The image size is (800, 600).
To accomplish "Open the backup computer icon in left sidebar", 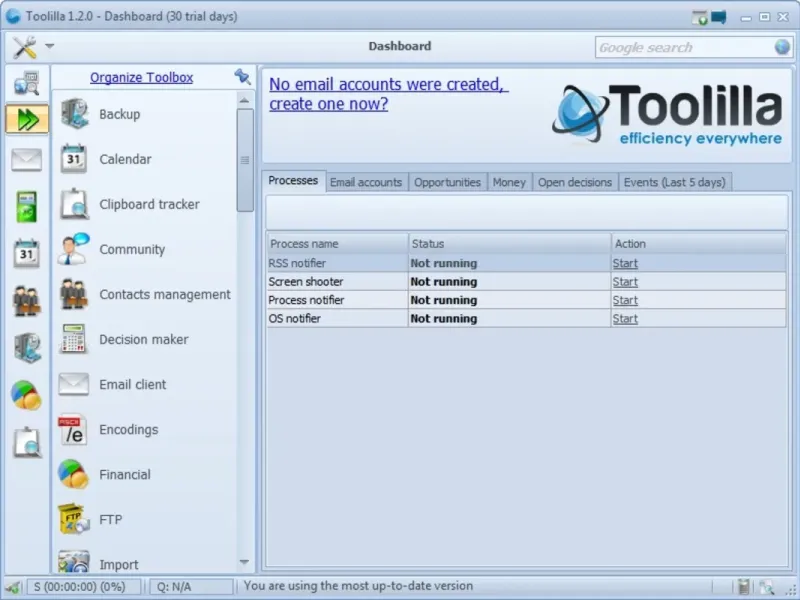I will click(x=27, y=347).
